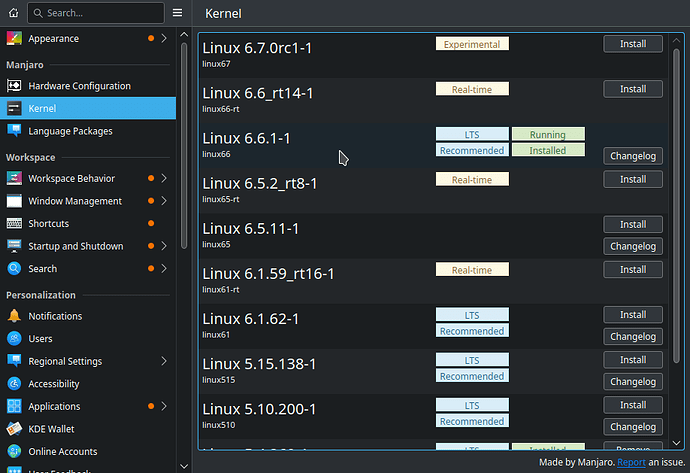Select Hardware Configuration menu item
The width and height of the screenshot is (690, 473).
click(88, 86)
